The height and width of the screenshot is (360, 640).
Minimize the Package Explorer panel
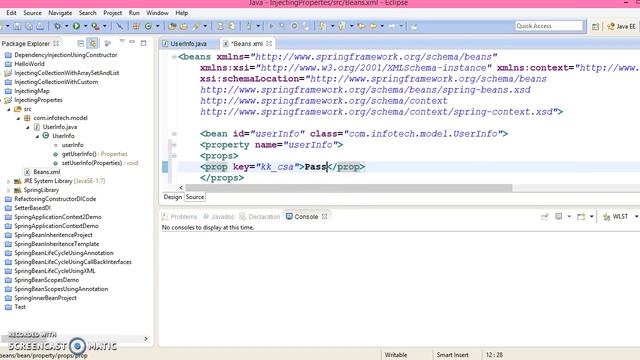132,42
